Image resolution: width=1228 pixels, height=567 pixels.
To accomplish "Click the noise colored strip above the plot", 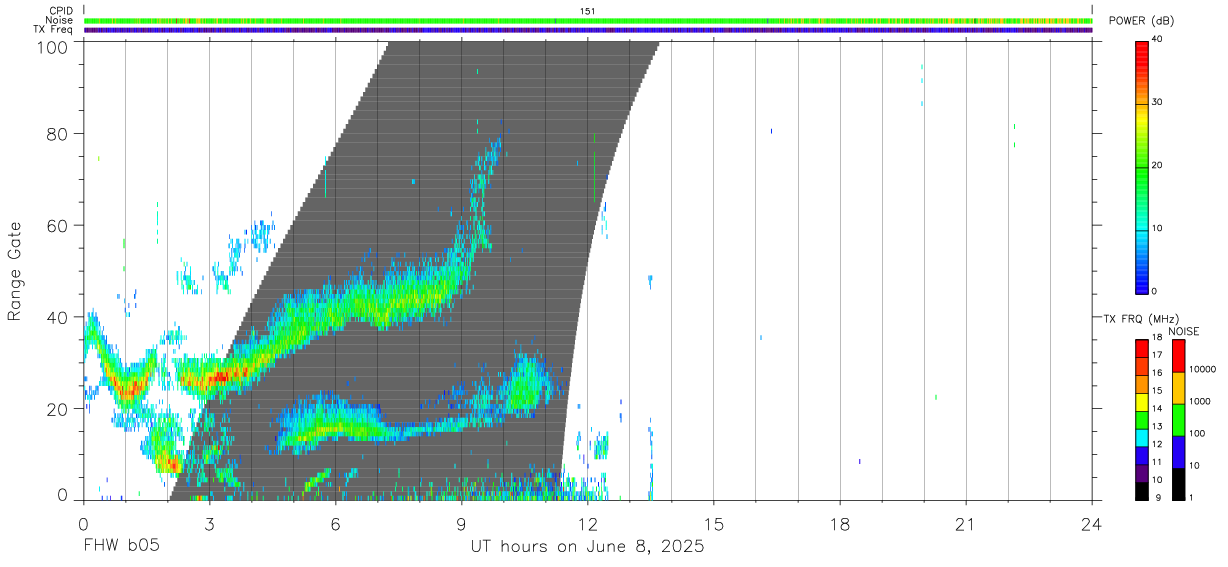I will coord(588,20).
